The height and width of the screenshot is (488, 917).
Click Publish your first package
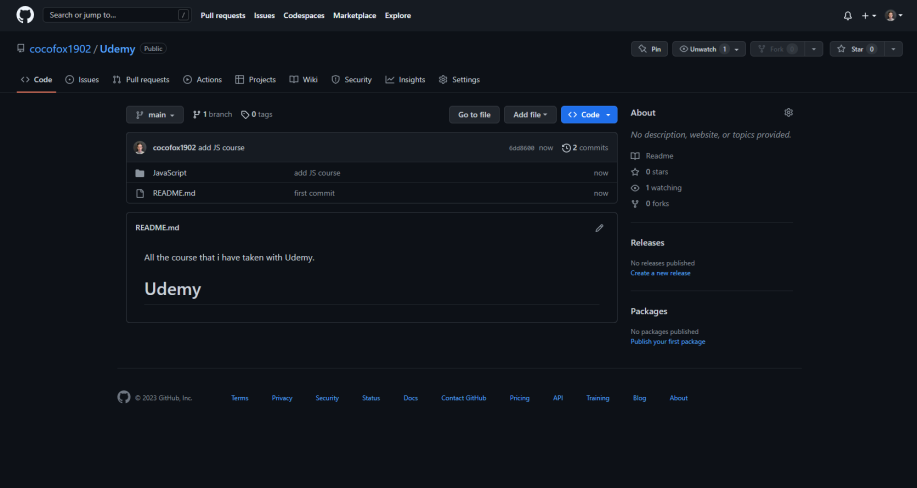point(668,342)
